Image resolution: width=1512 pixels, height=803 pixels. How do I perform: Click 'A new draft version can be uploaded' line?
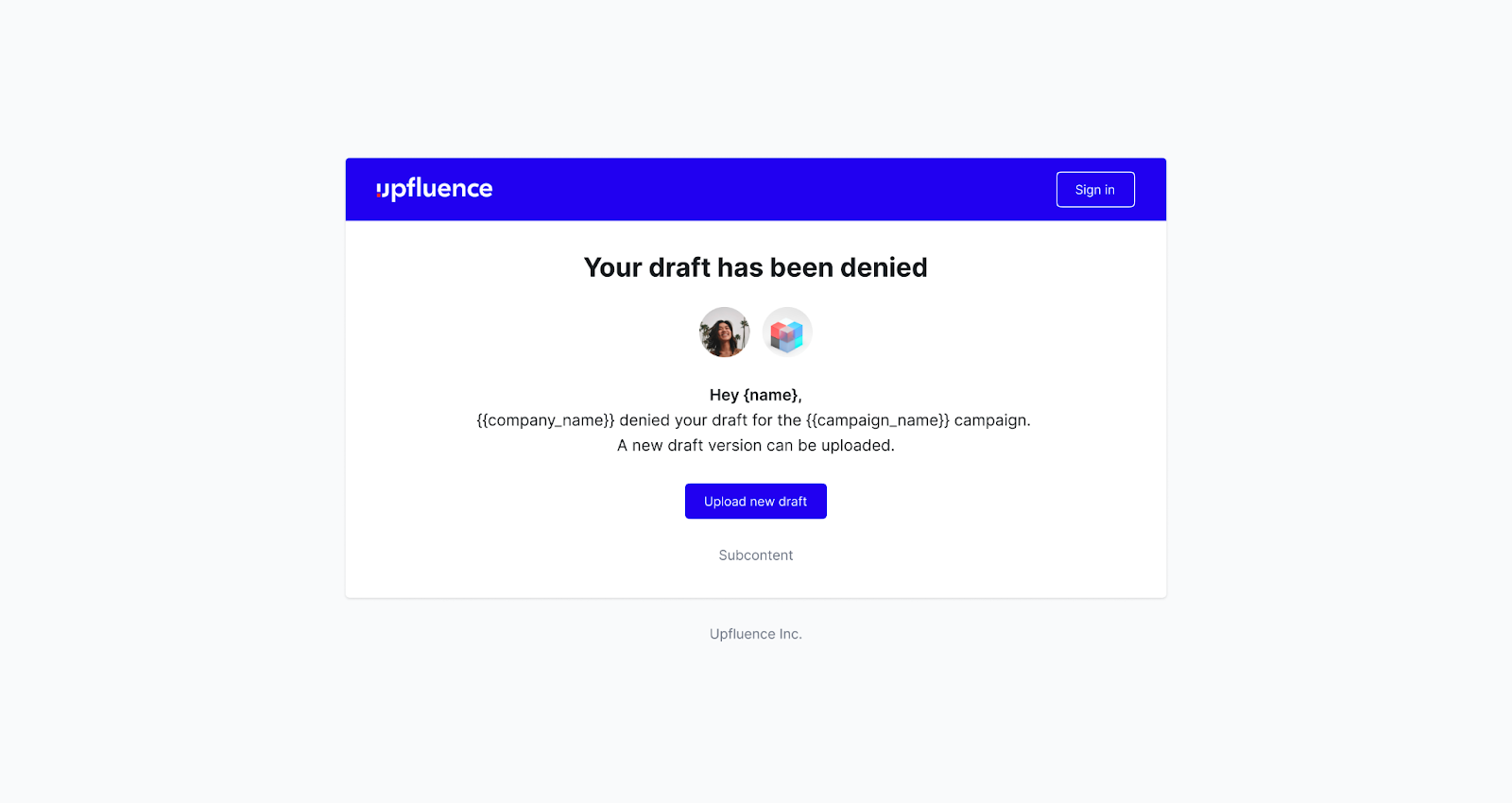[756, 446]
